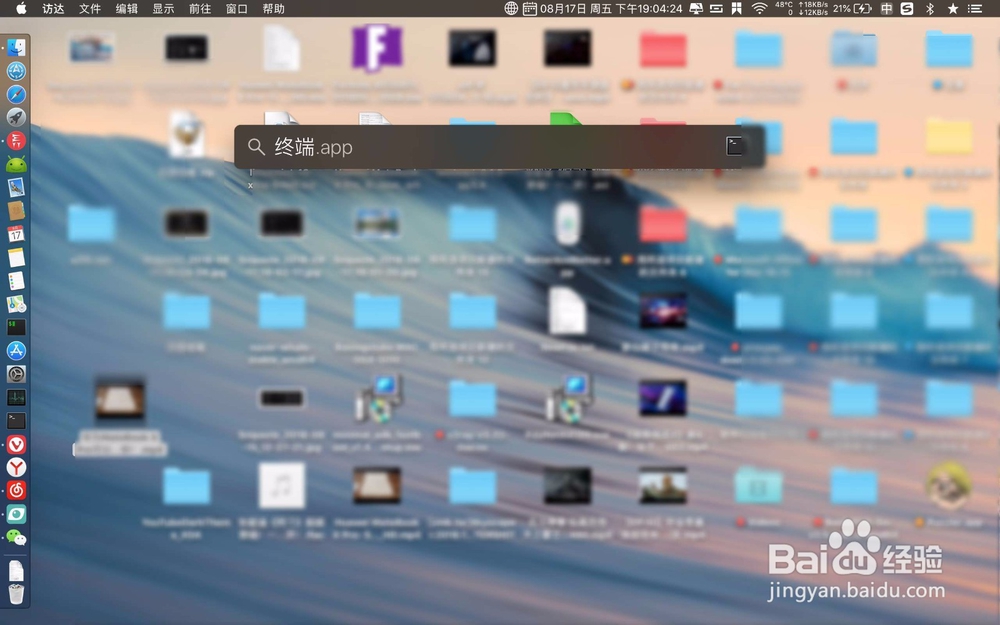Screen dimensions: 1000x625
Task: Click the 中 input method icon
Action: click(886, 8)
